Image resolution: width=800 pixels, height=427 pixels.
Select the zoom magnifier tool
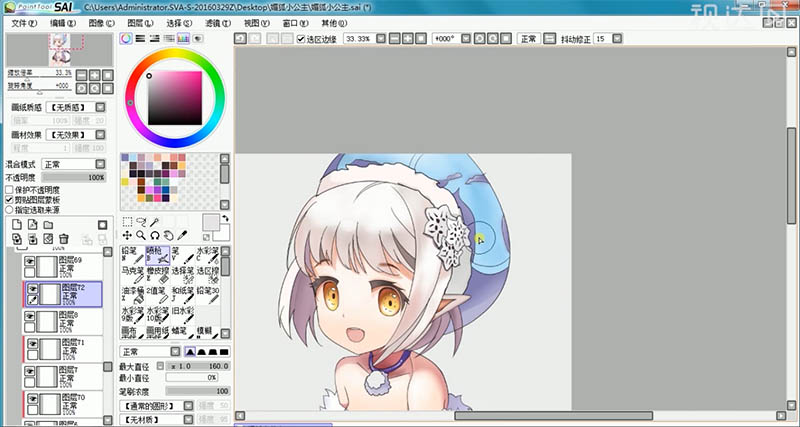pyautogui.click(x=141, y=236)
